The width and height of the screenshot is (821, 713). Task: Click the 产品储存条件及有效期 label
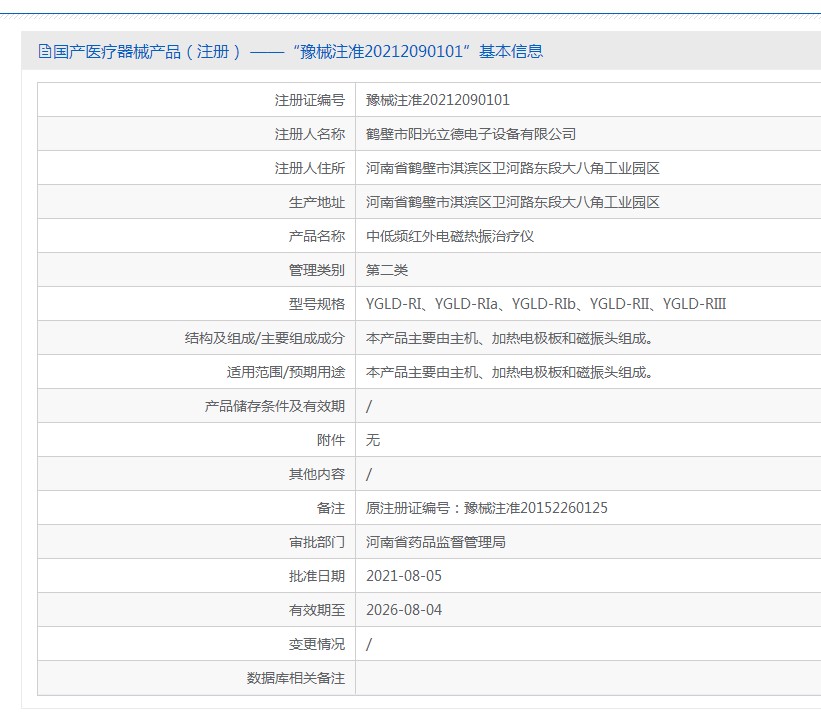pos(274,406)
